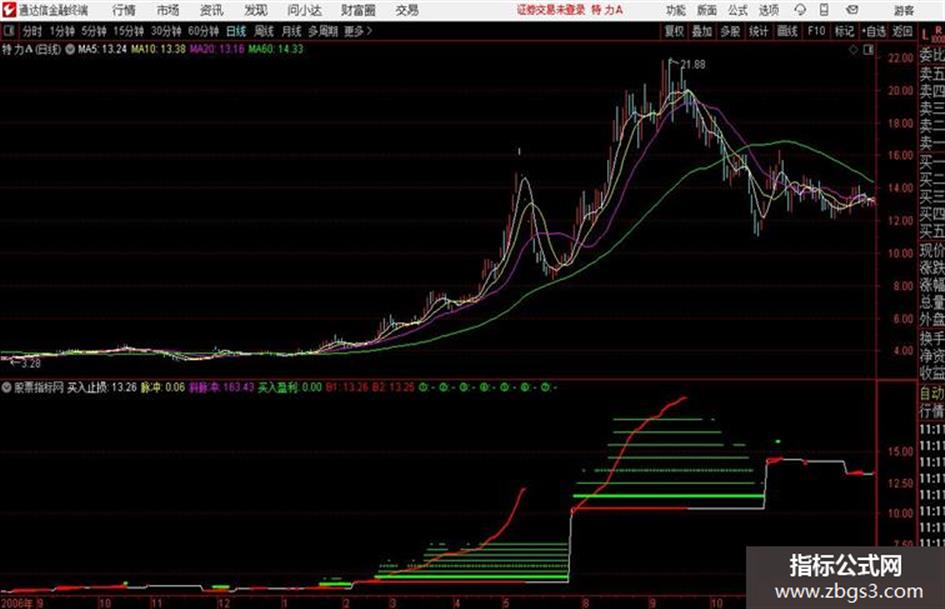Switch to the 5分钟 period tab
Screen dimensions: 945x609
coord(94,31)
